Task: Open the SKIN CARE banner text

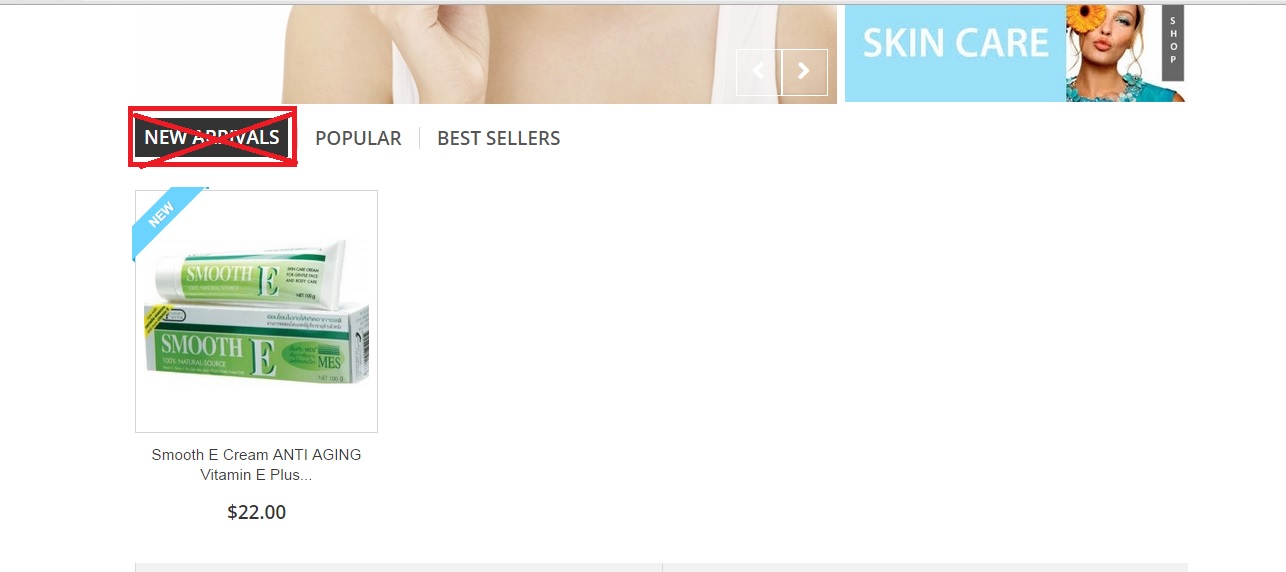Action: tap(956, 42)
